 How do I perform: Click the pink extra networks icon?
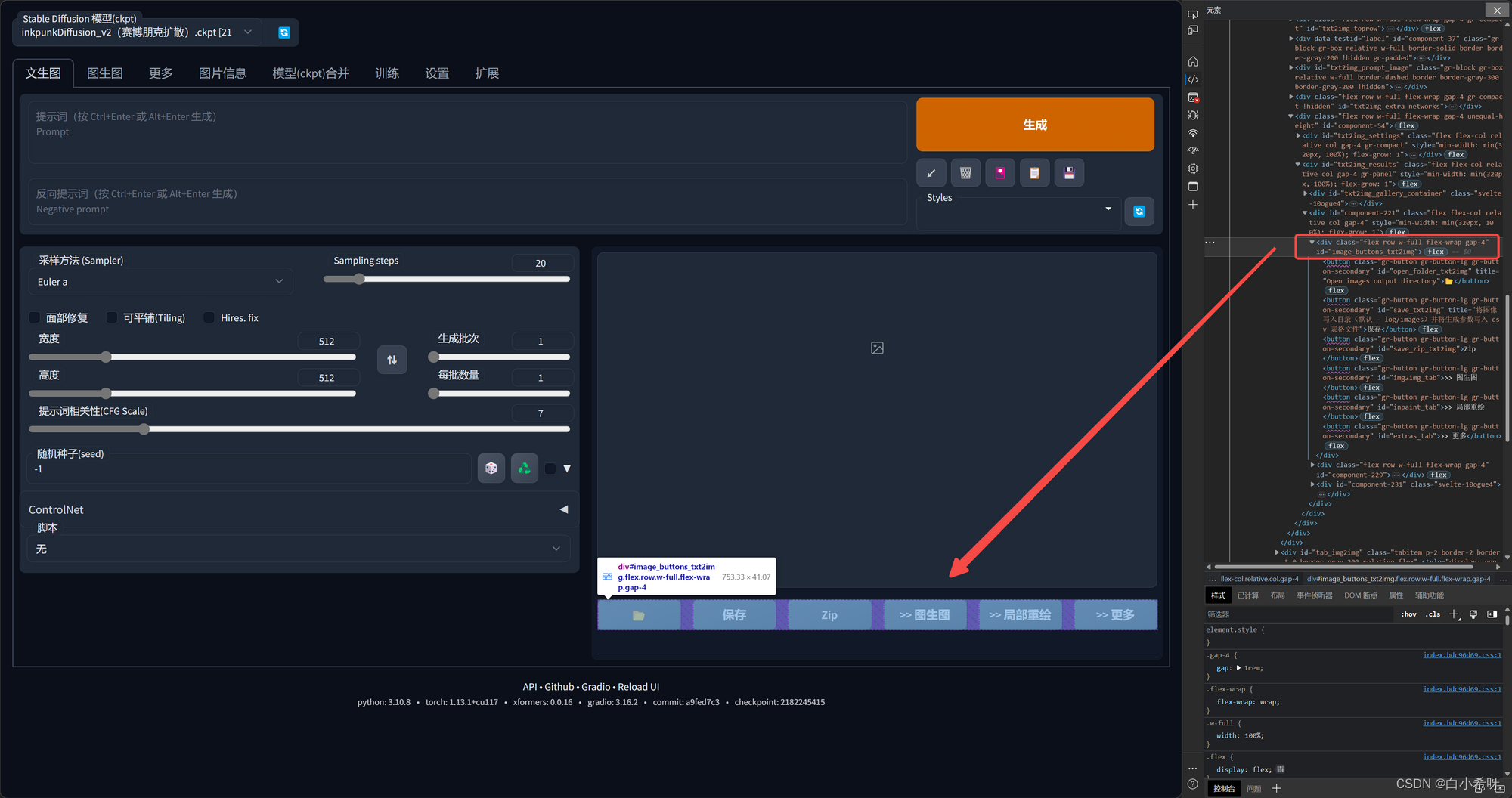point(1000,173)
